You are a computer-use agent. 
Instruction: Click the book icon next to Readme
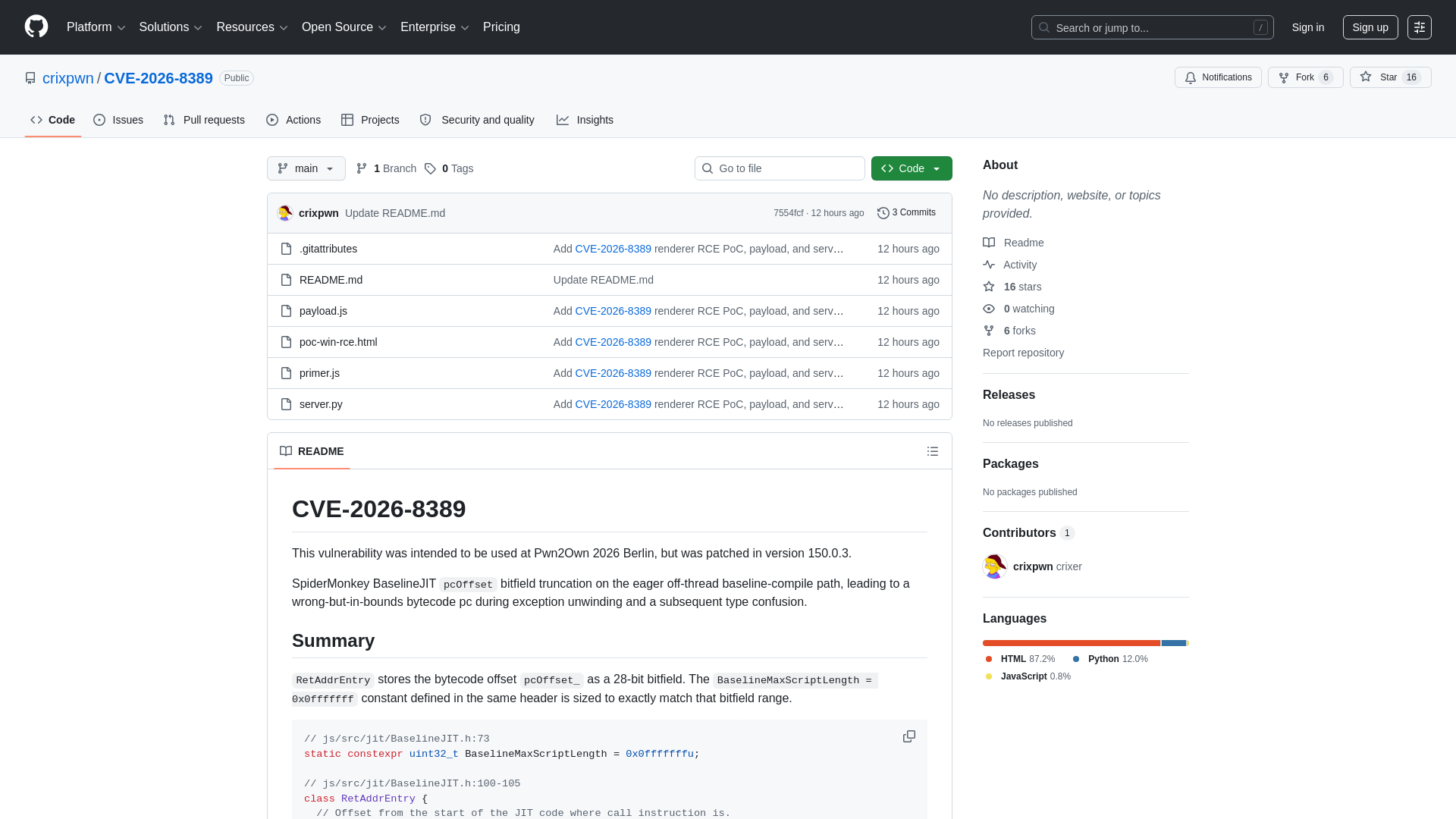(x=989, y=243)
